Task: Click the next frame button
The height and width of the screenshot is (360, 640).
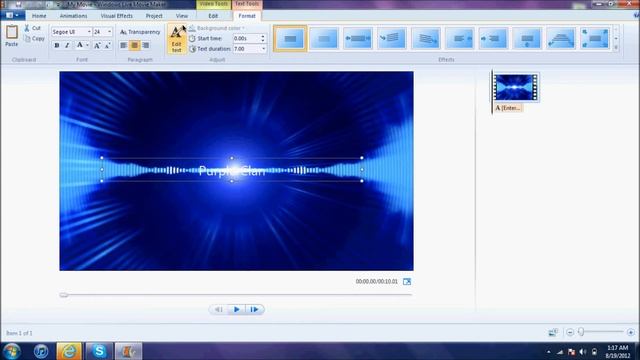Action: tap(254, 309)
